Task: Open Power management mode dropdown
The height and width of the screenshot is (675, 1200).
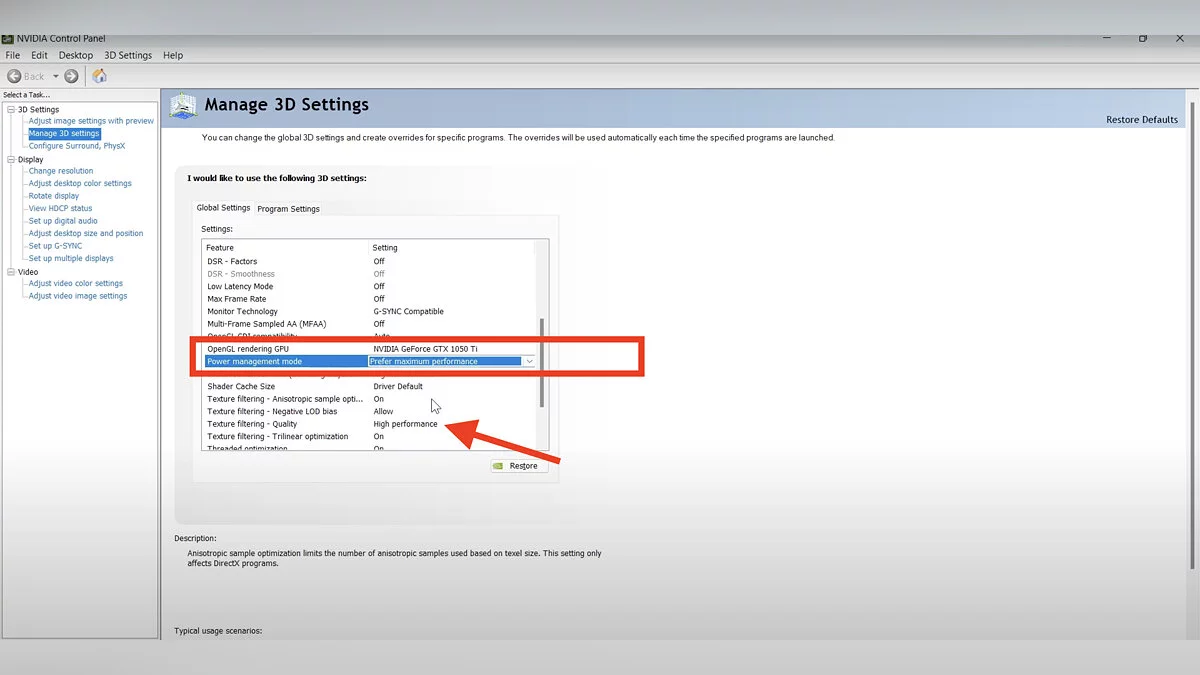Action: coord(529,361)
